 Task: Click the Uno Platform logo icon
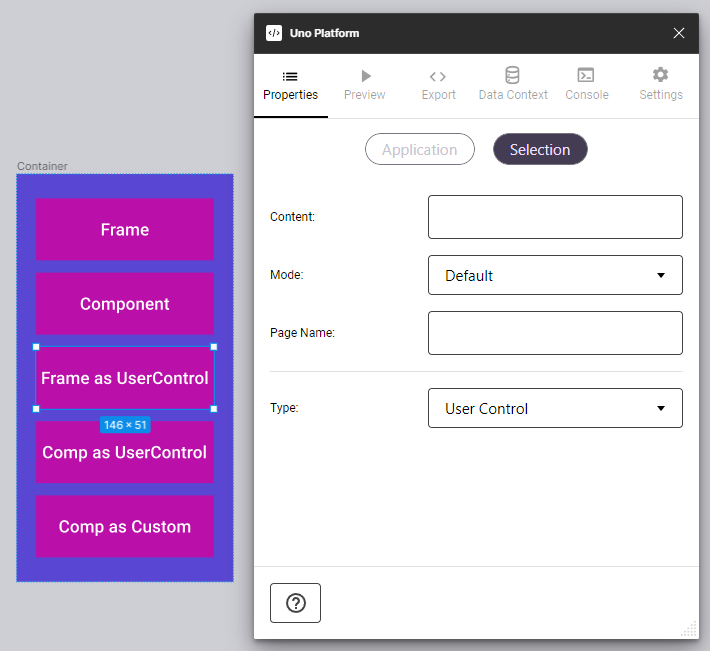click(x=273, y=33)
